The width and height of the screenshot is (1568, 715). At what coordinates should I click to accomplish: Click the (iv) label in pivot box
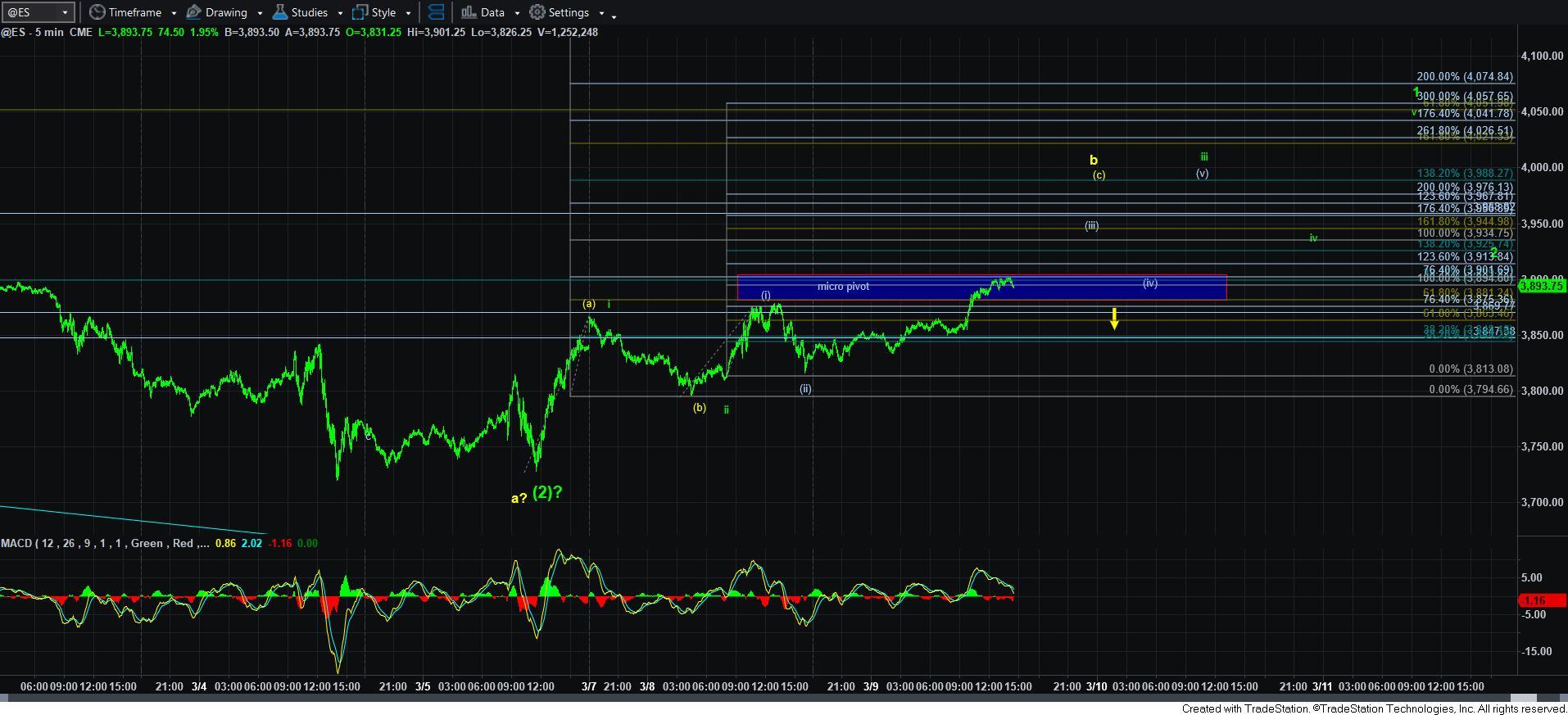pos(1150,283)
